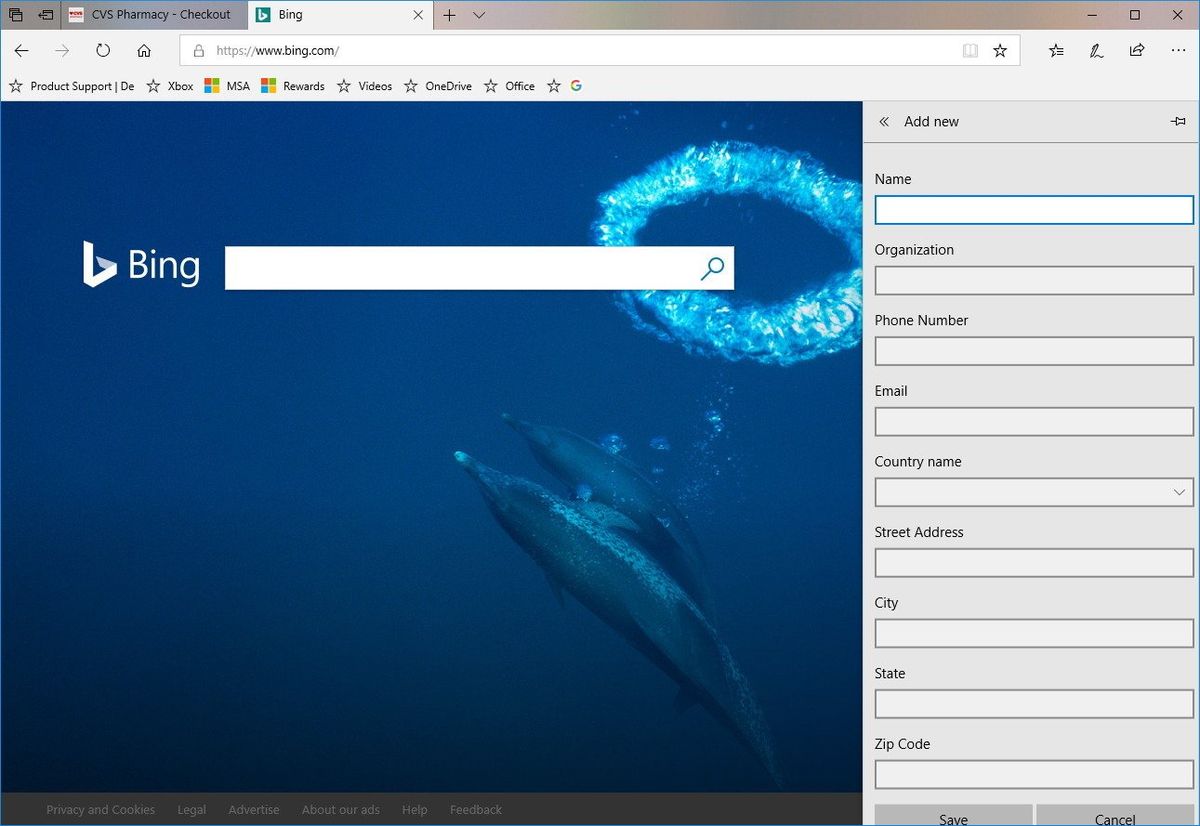Collapse the Add new panel
The width and height of the screenshot is (1200, 826).
[884, 121]
